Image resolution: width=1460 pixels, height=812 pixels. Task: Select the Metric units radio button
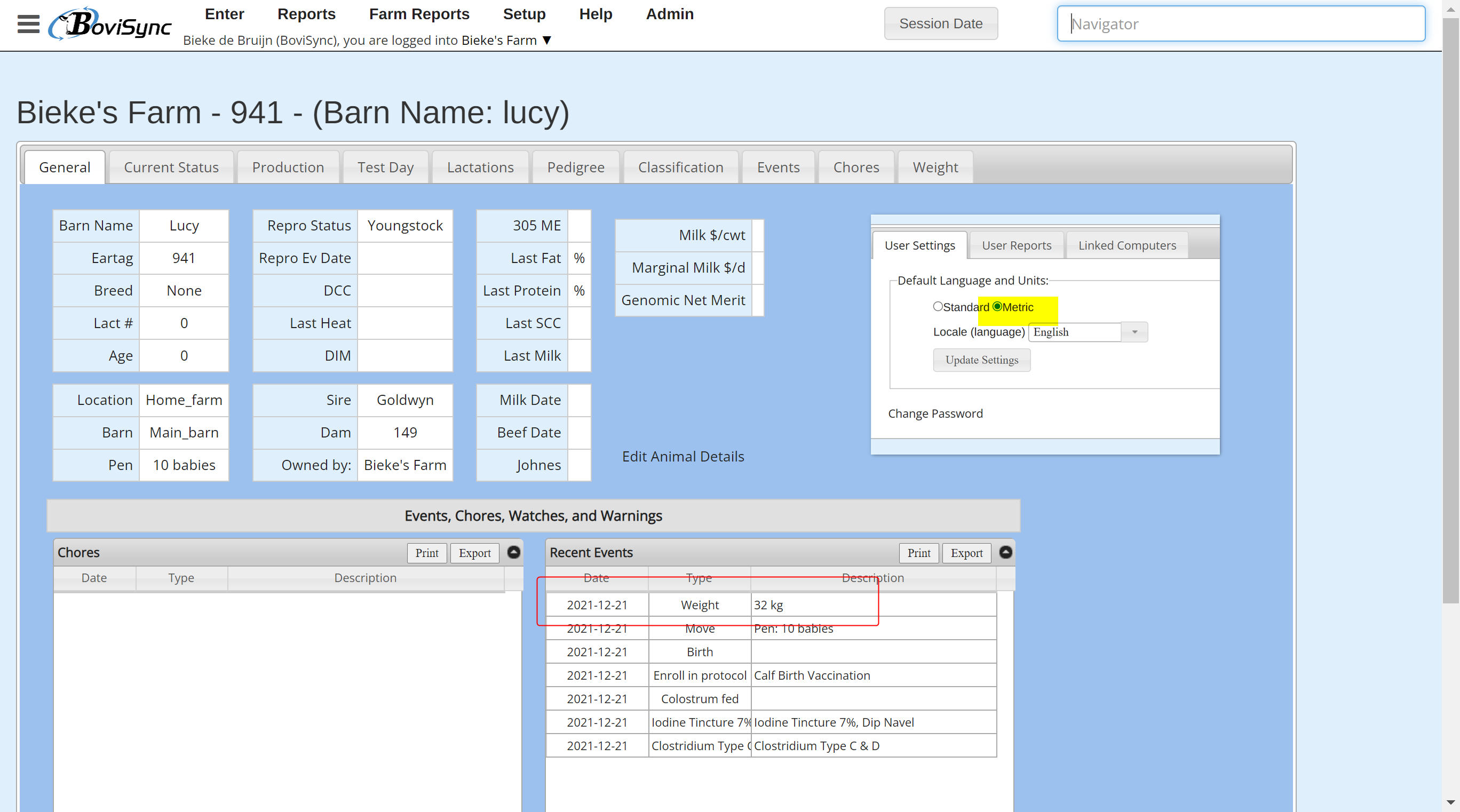pyautogui.click(x=997, y=307)
